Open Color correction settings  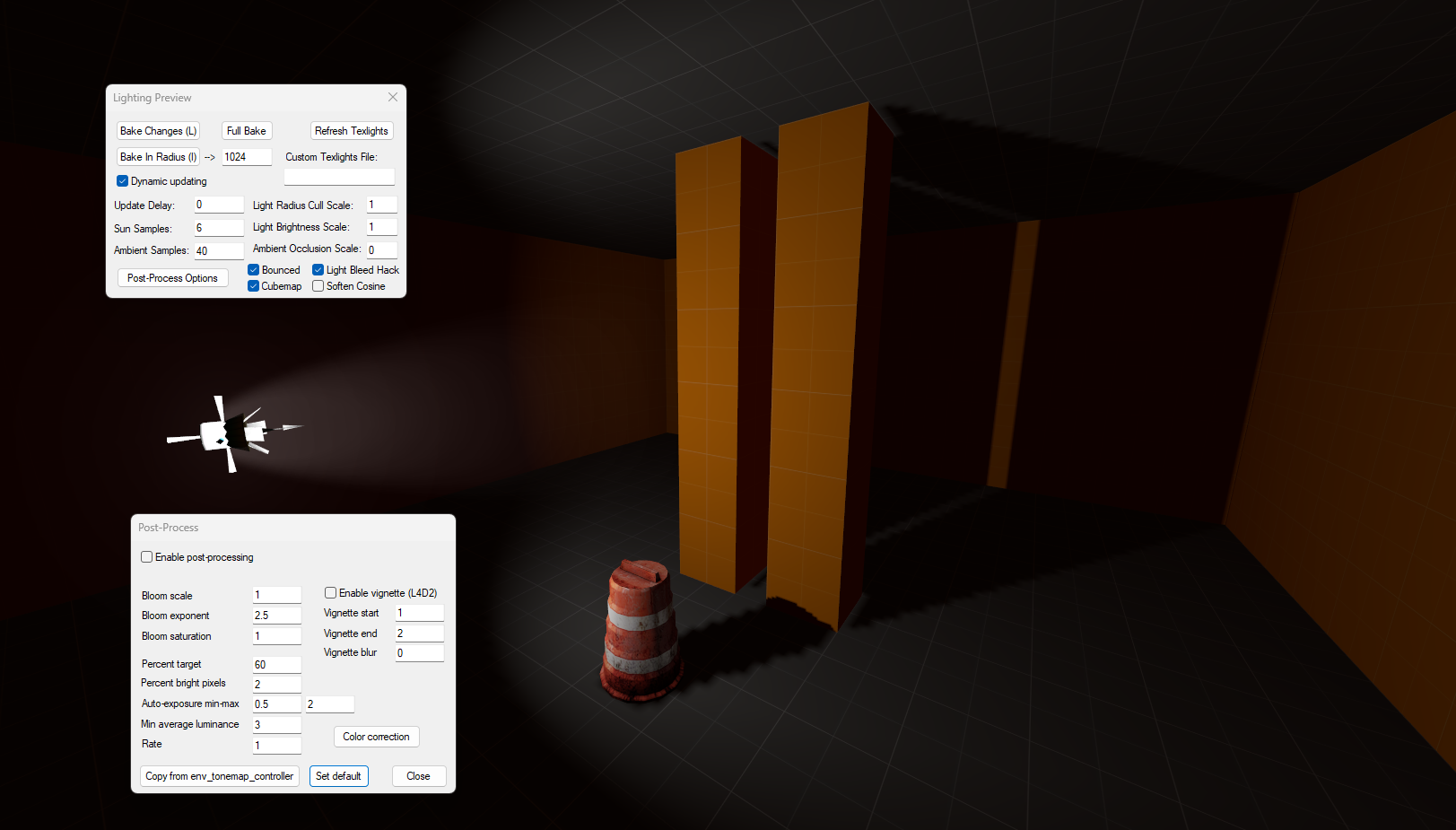tap(376, 737)
